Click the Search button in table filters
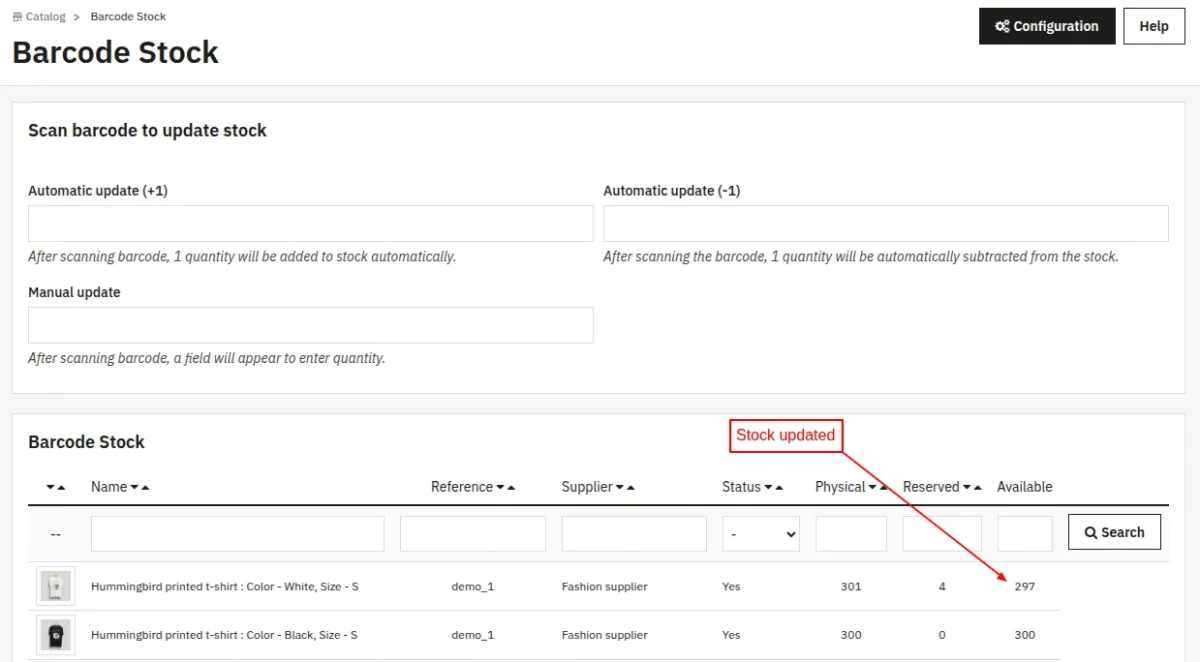 tap(1114, 532)
